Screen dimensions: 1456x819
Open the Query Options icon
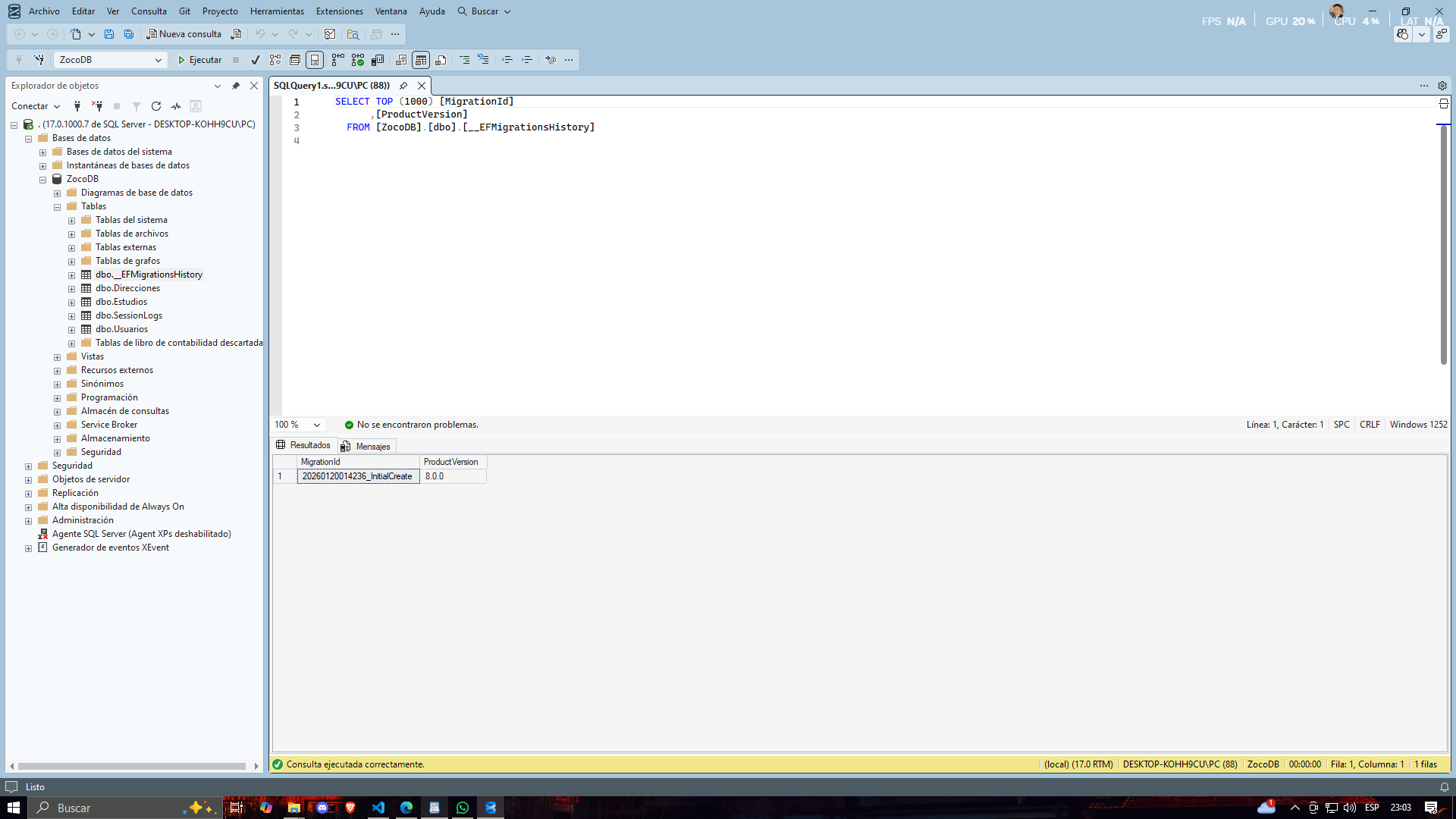(x=295, y=60)
